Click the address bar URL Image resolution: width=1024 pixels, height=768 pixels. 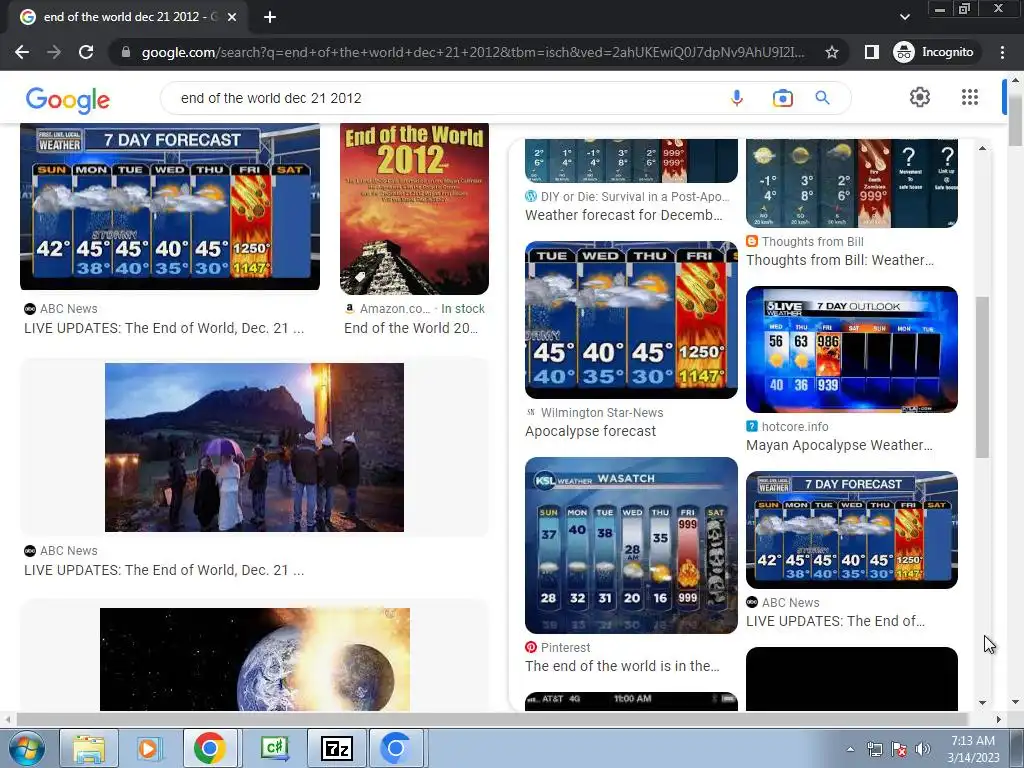point(473,52)
